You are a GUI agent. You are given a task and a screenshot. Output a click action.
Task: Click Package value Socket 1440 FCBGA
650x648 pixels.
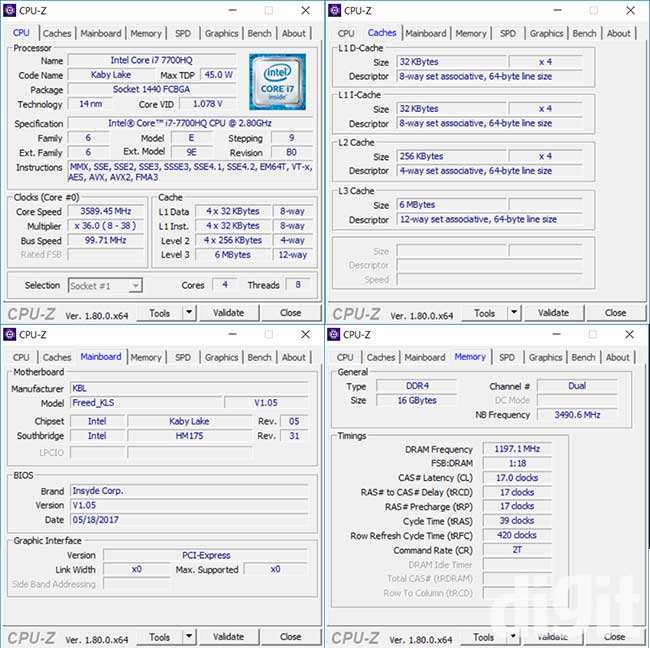(x=152, y=89)
